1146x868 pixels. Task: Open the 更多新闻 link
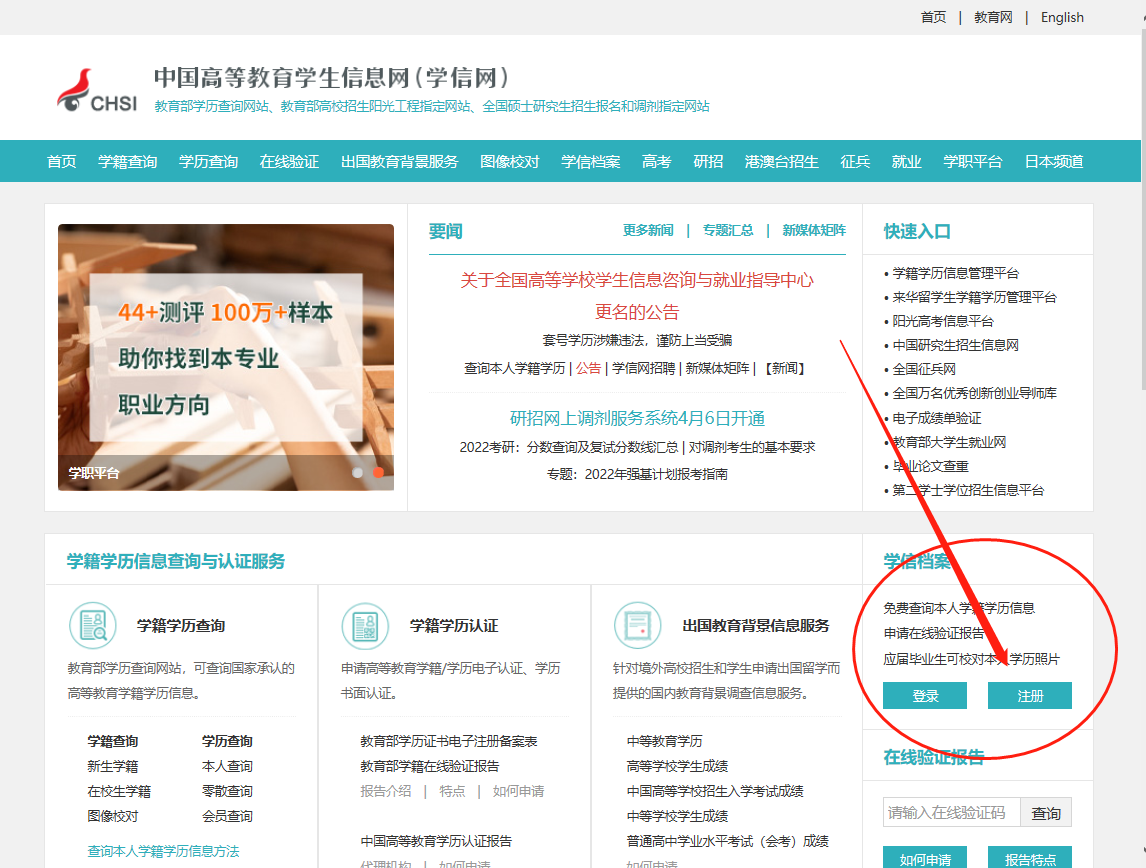[648, 230]
